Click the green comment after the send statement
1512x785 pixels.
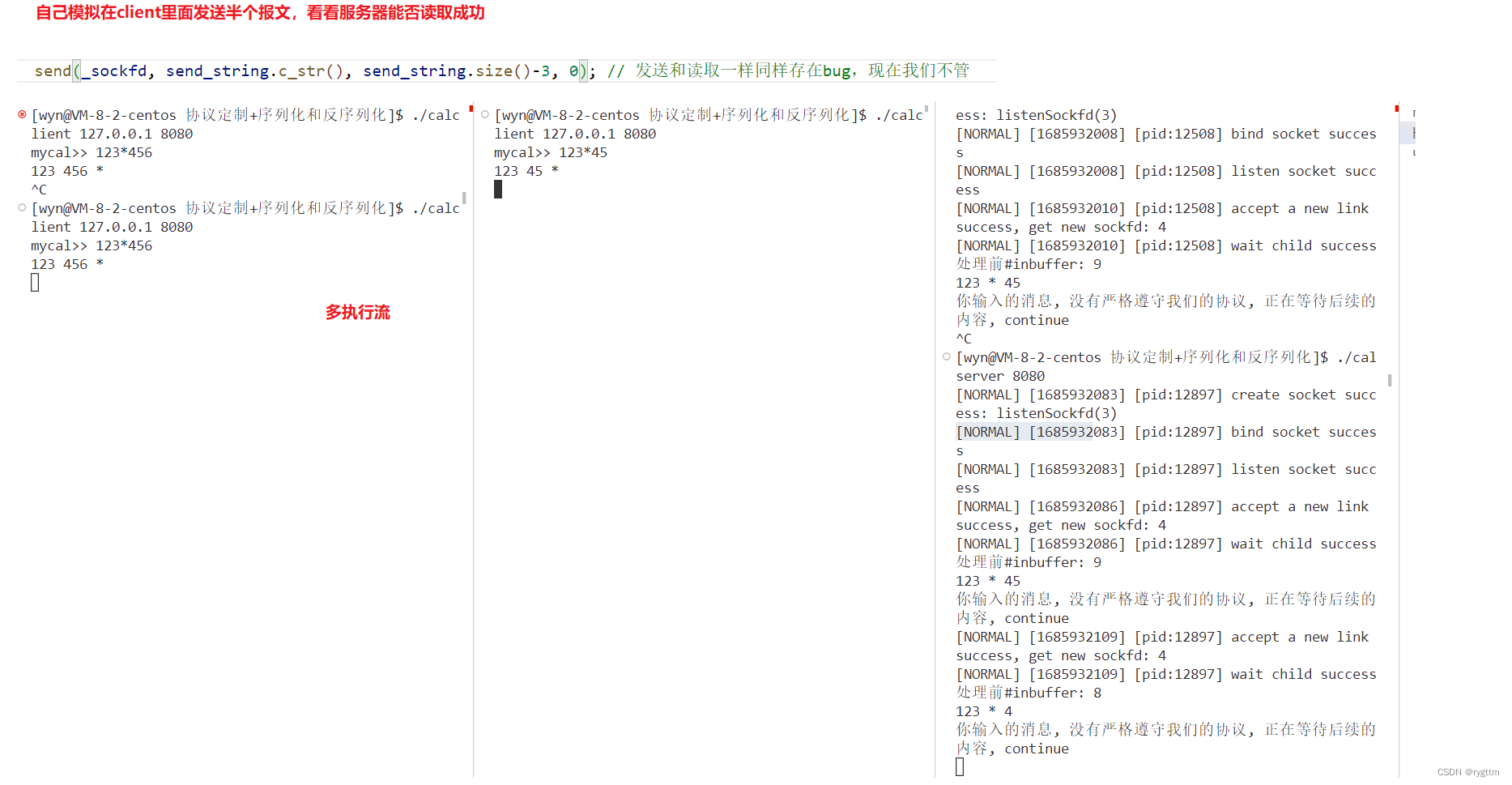788,70
